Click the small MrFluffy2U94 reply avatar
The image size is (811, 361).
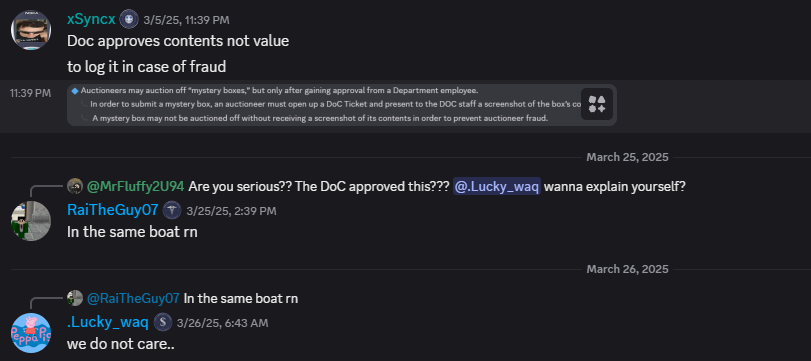point(75,186)
